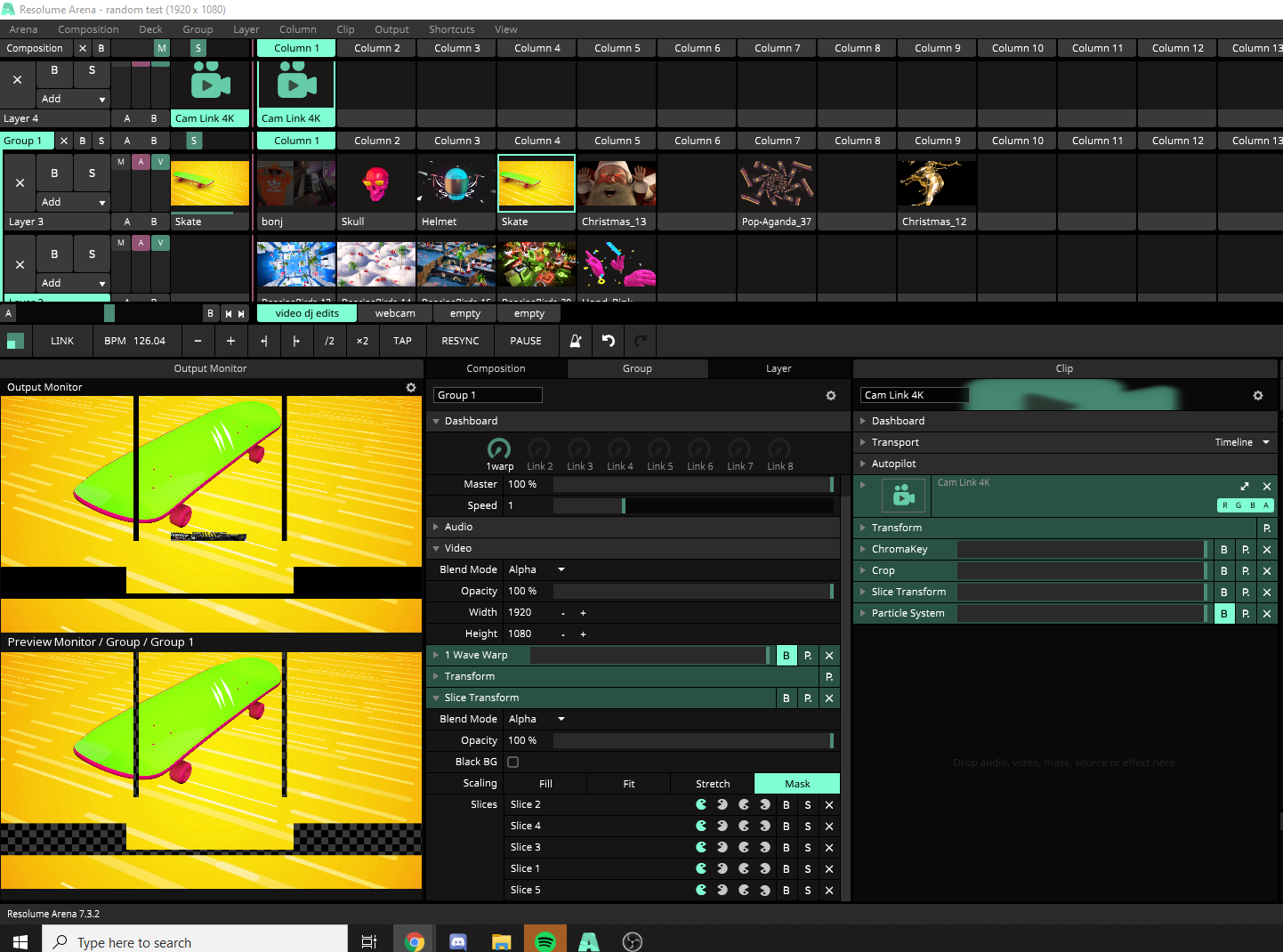Switch to the Layer tab
The width and height of the screenshot is (1283, 952).
[779, 369]
